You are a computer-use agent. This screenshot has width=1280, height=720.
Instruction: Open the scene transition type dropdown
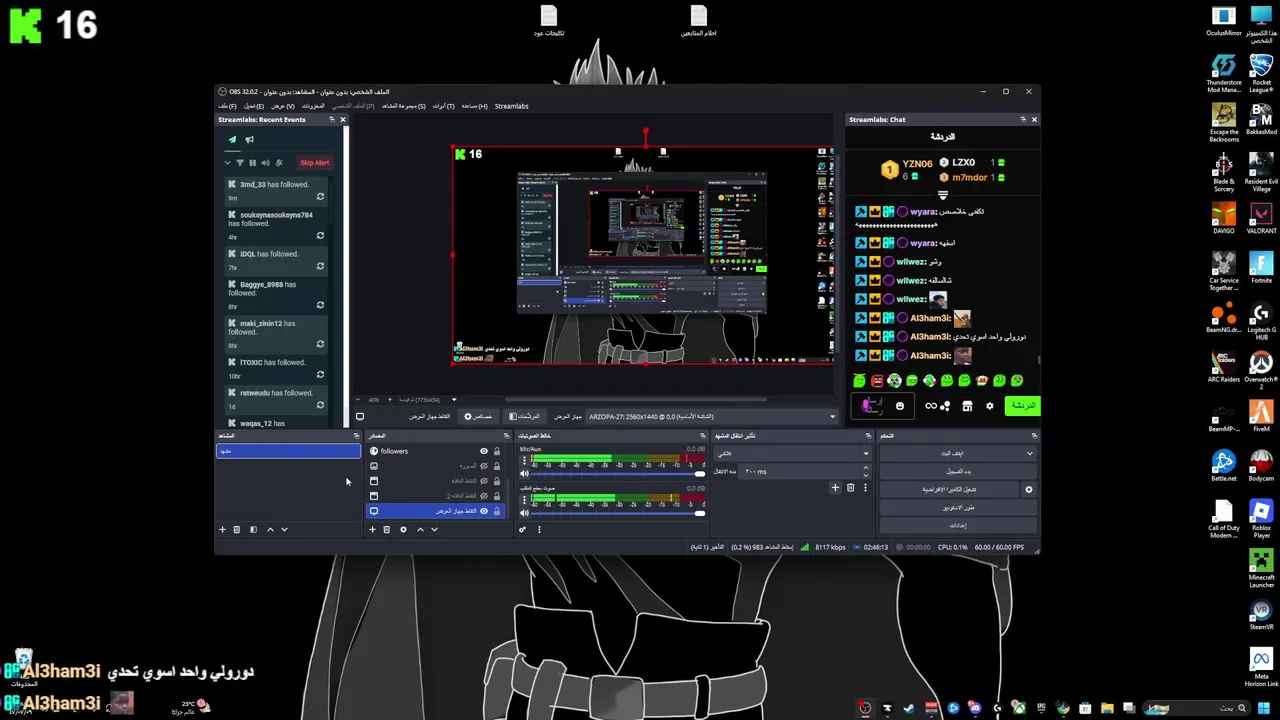pyautogui.click(x=792, y=454)
